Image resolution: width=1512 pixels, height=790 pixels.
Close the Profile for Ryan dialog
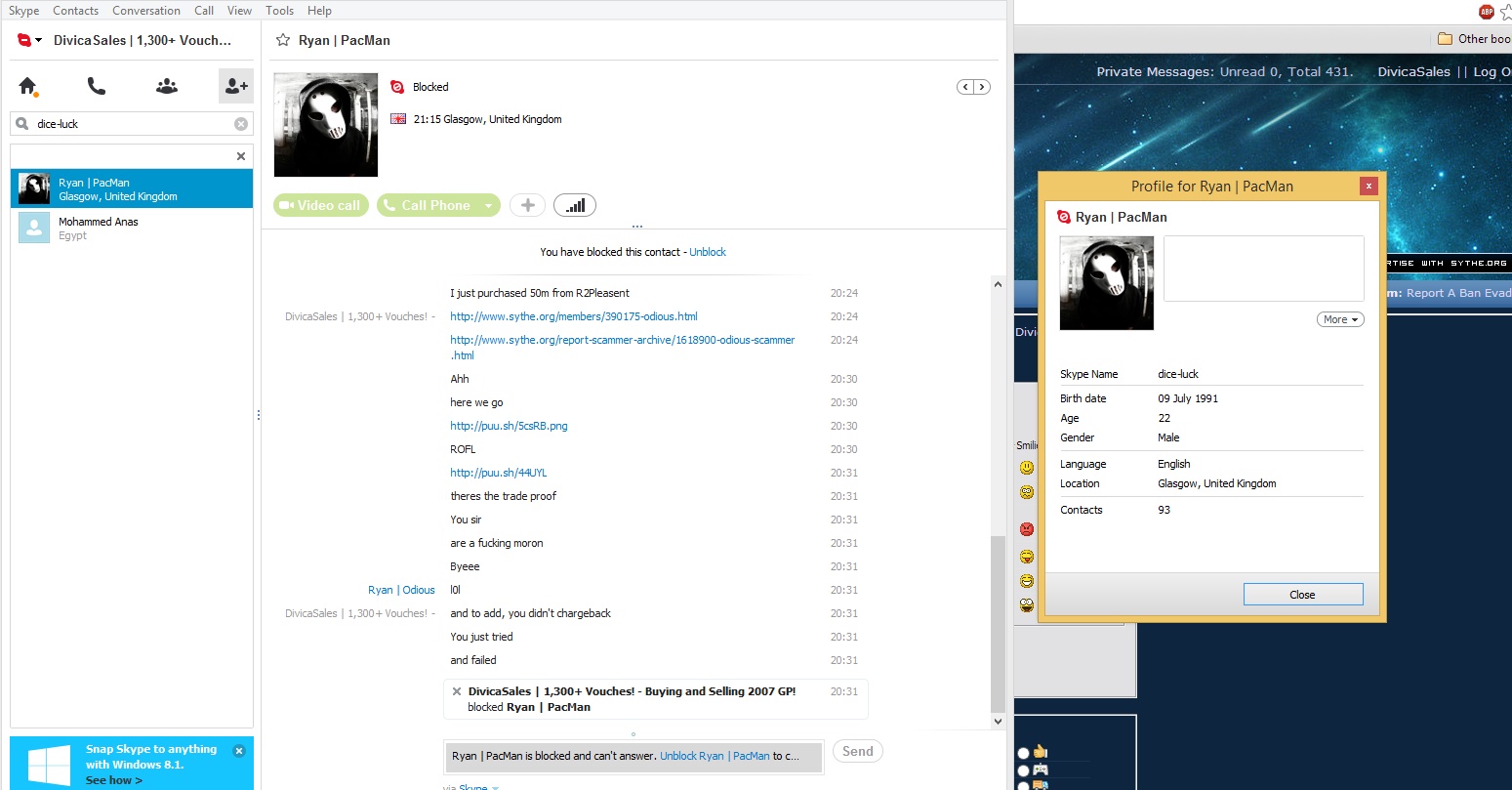[x=1369, y=186]
